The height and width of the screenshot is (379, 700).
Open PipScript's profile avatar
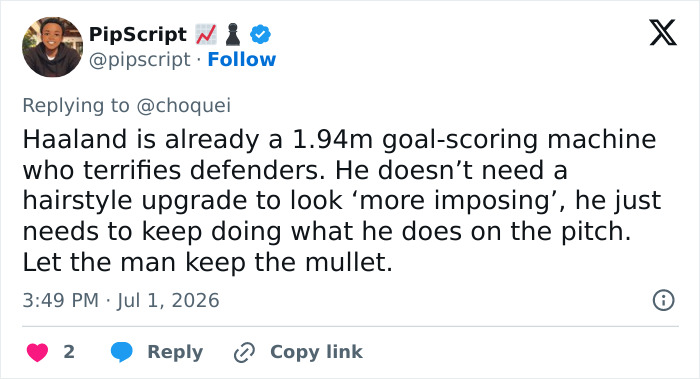point(52,47)
